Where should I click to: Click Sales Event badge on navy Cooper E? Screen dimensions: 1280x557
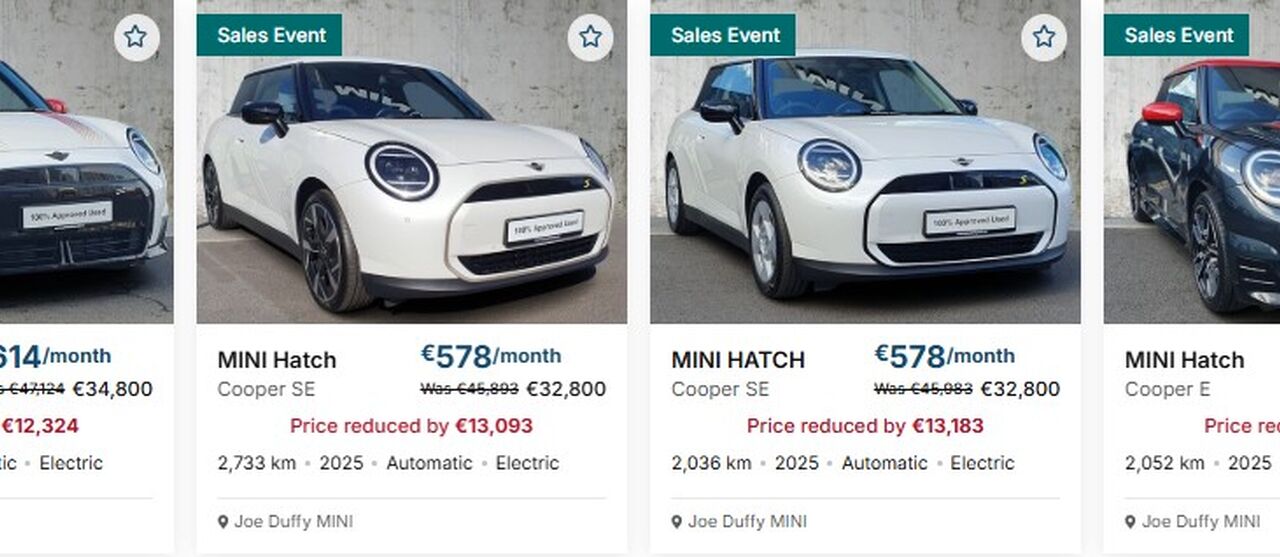(1177, 35)
